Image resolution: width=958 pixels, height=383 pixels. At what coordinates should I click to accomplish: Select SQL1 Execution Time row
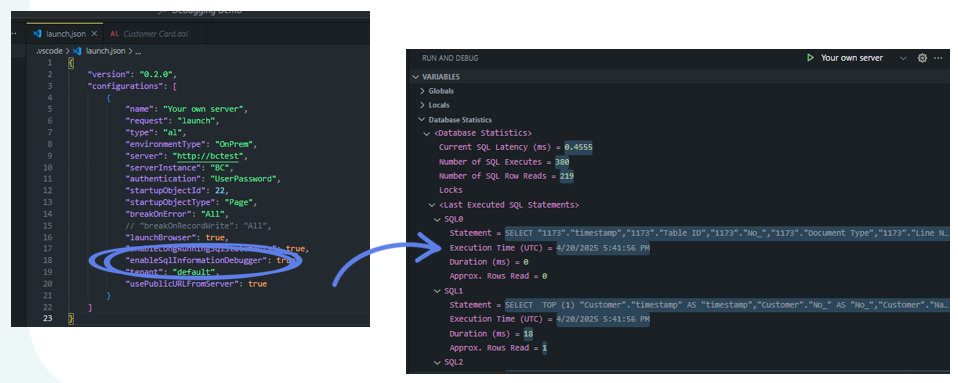coord(549,319)
